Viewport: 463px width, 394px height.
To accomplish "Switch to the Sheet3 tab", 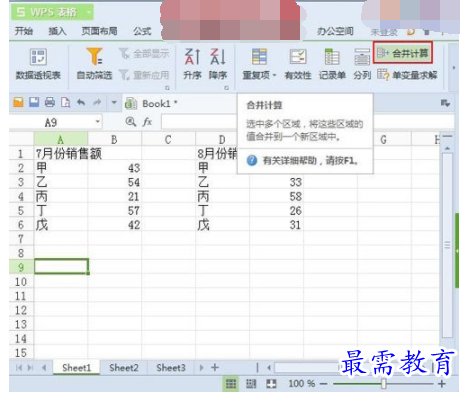I will coord(171,368).
